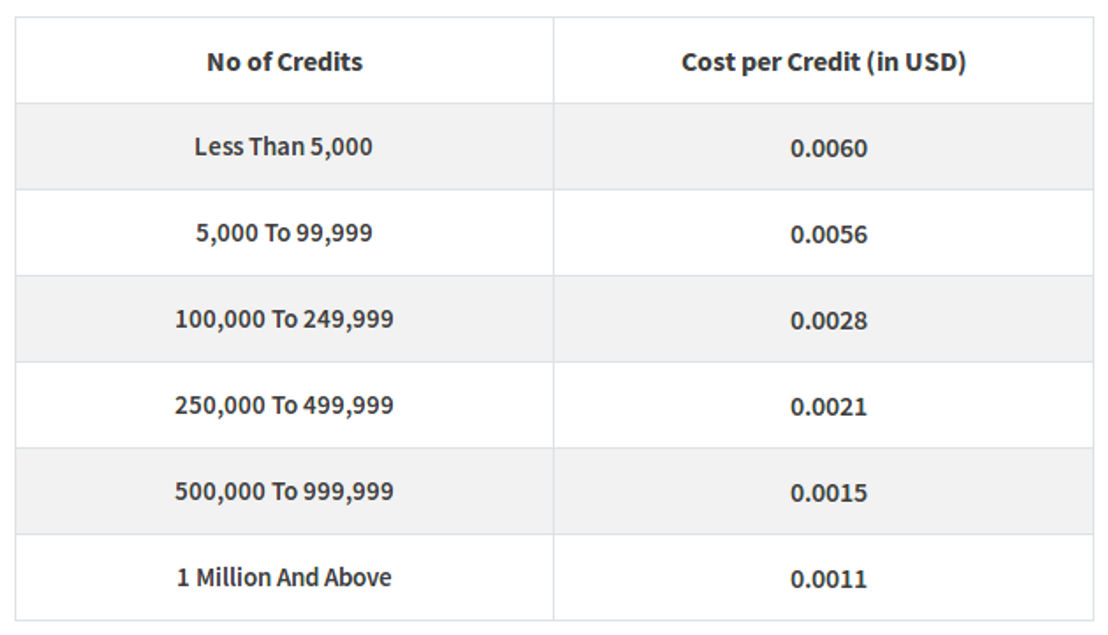Select the "100,000 To 249,999" cell
Screen dimensions: 1108x635
click(x=284, y=319)
